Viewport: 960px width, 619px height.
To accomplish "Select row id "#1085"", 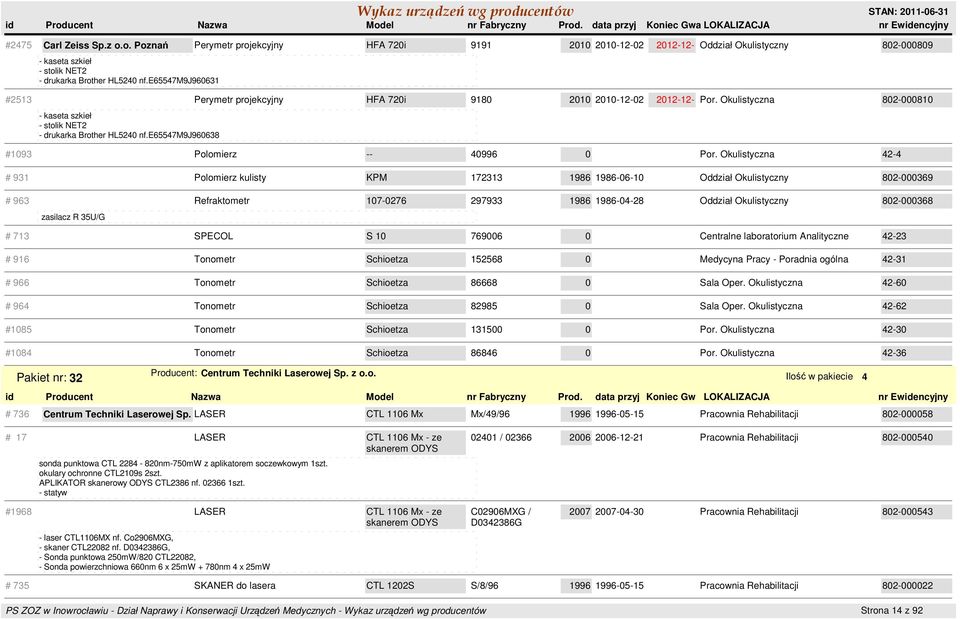I will [18, 329].
